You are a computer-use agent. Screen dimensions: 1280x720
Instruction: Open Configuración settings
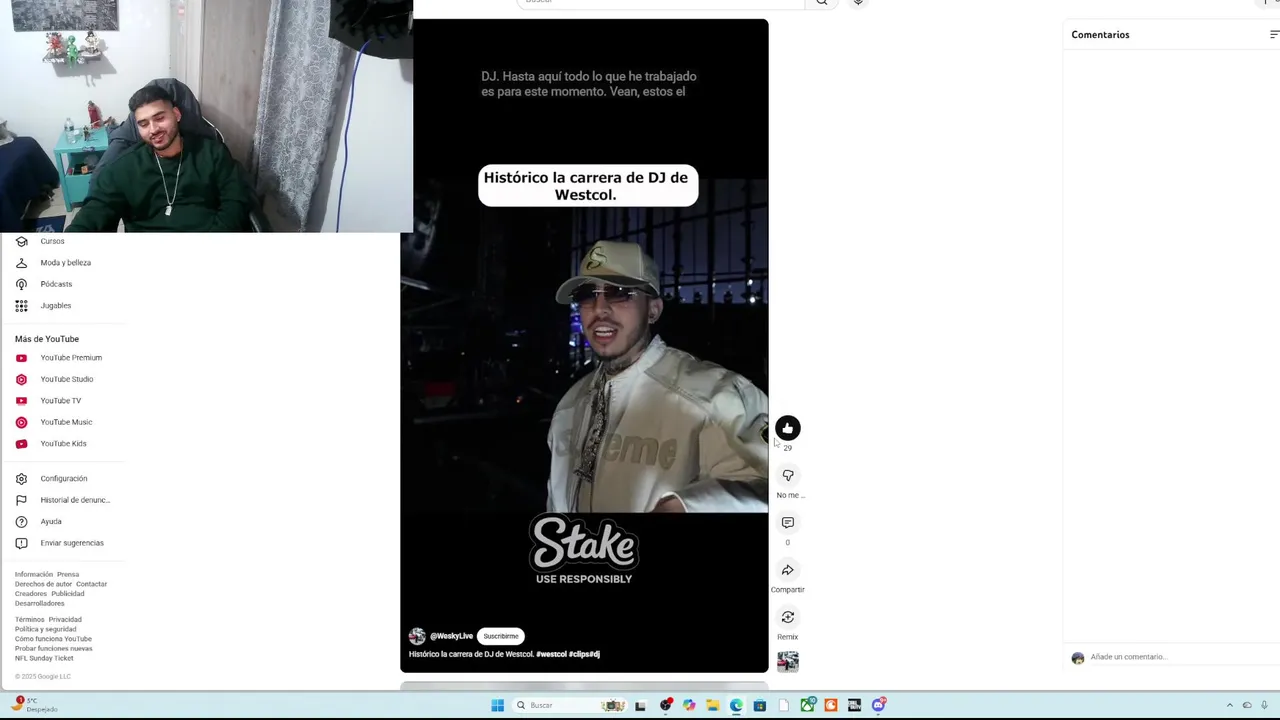(x=62, y=479)
